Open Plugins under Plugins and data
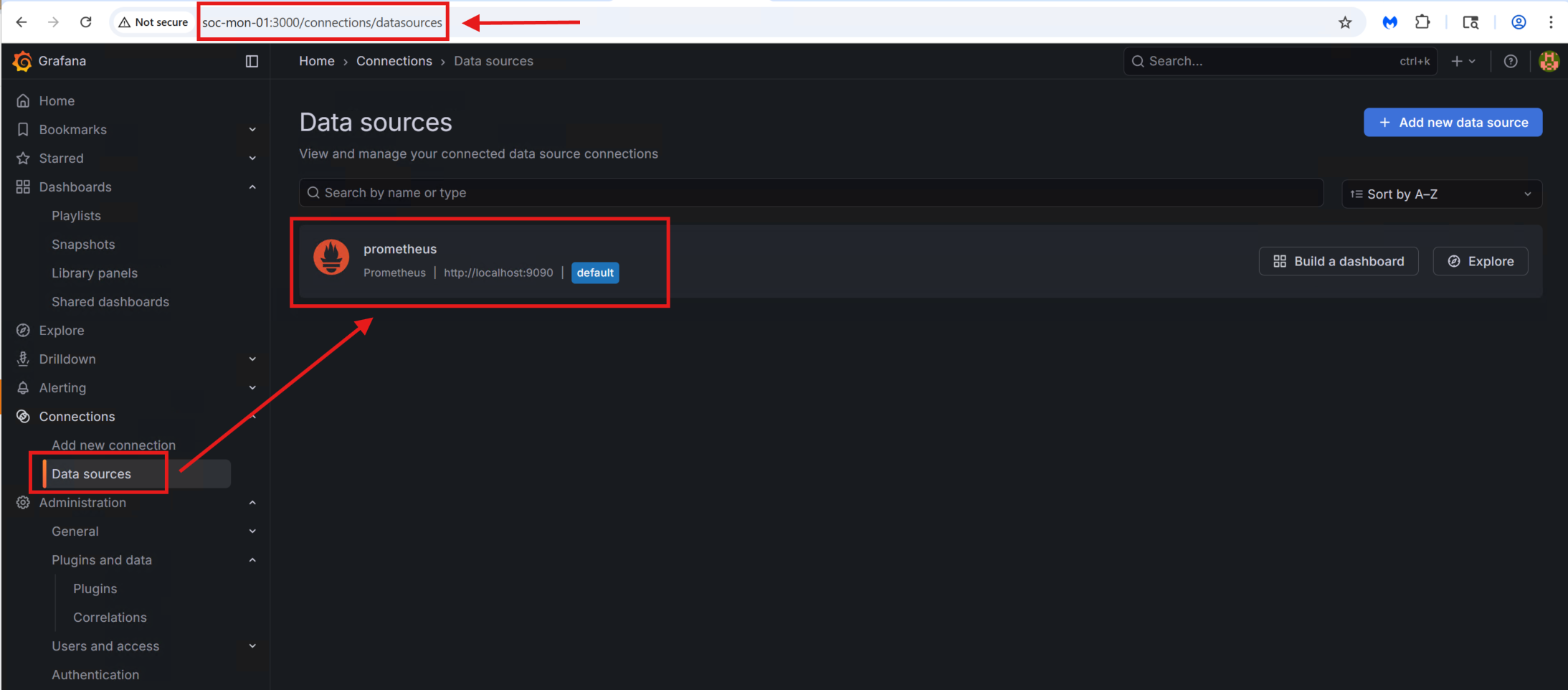Screen dimensions: 1568x690 (95, 589)
